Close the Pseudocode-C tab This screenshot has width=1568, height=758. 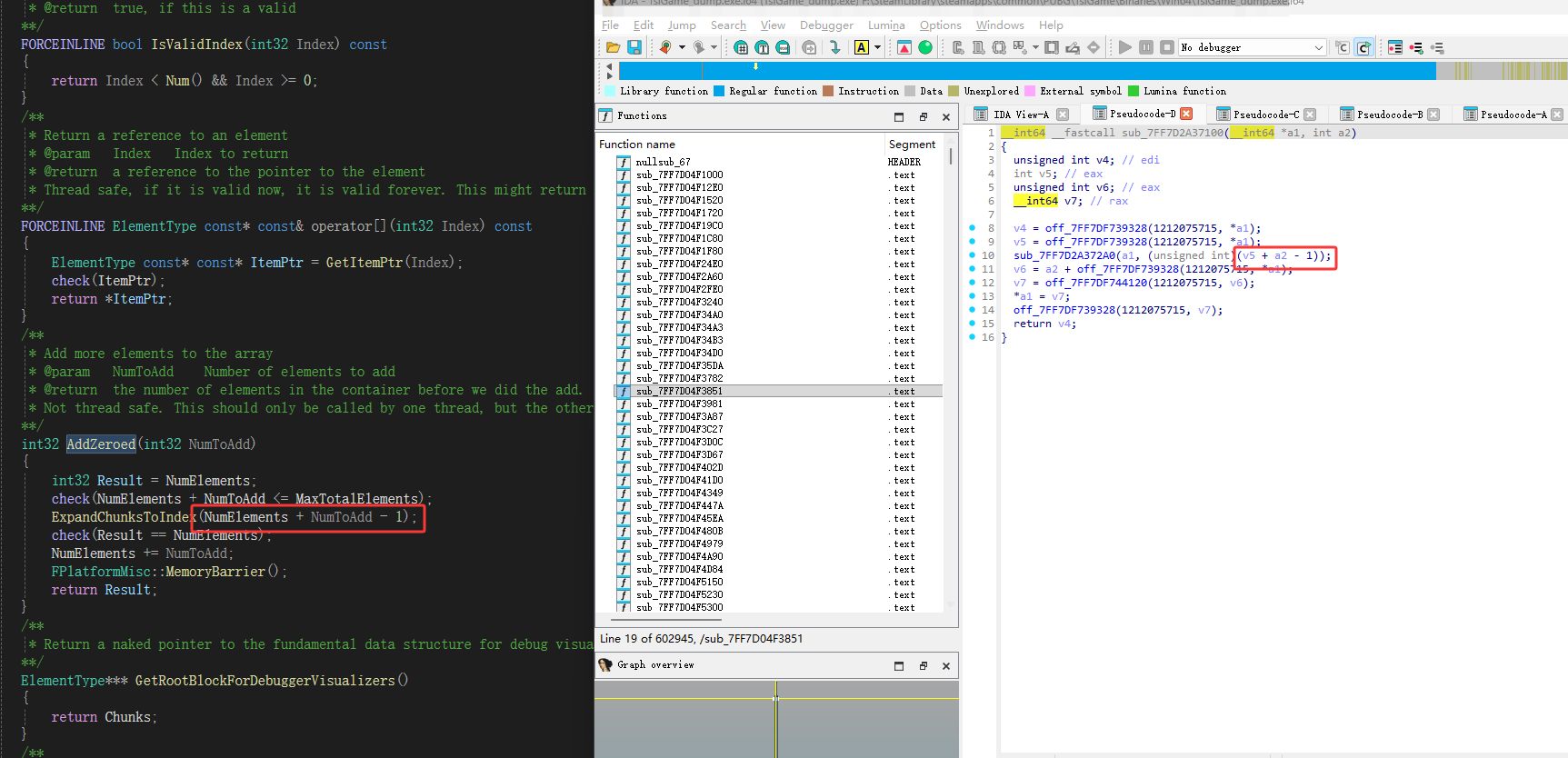pos(1310,115)
